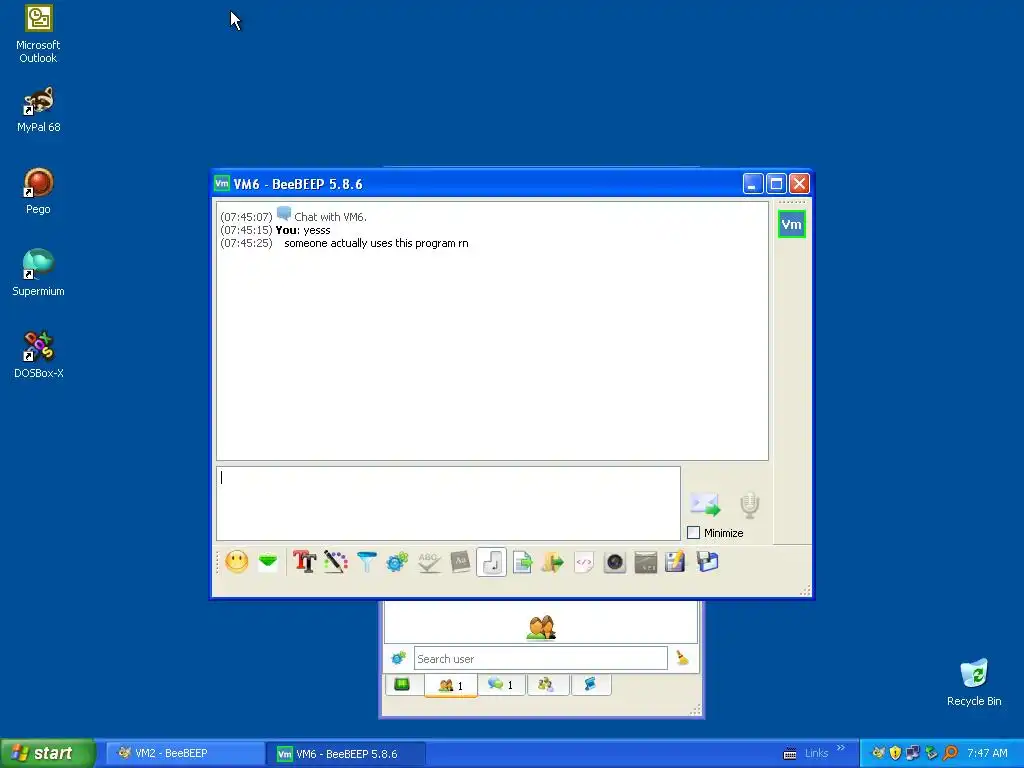Click the Supermium desktop shortcut

pos(38,273)
